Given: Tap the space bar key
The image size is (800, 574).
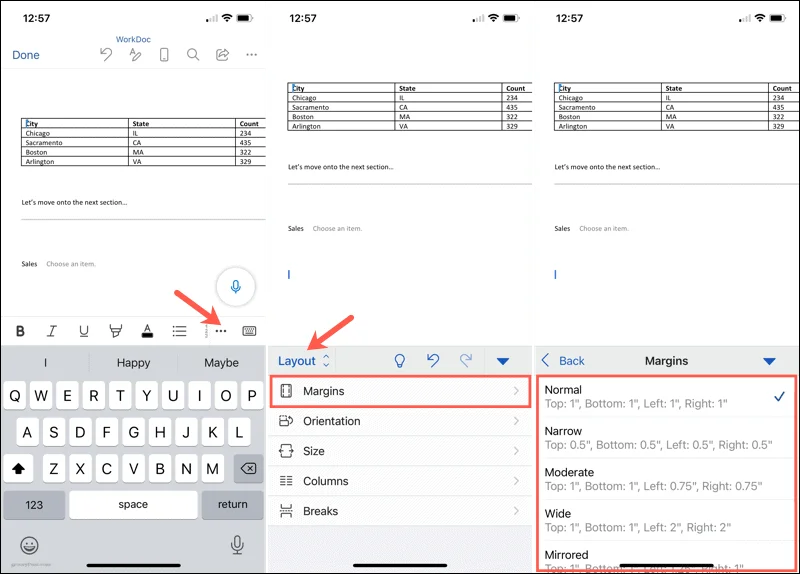Looking at the screenshot, I should pyautogui.click(x=133, y=505).
